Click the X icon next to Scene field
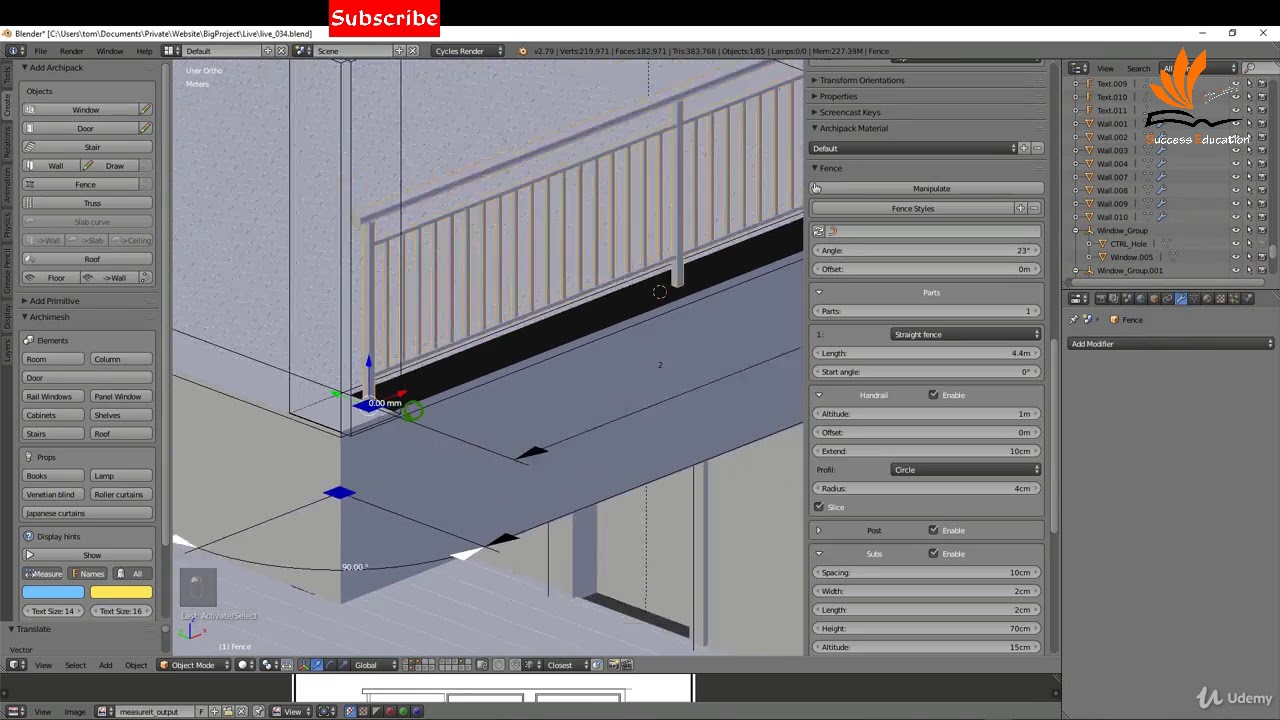Screen dimensions: 1280x720 tap(412, 51)
